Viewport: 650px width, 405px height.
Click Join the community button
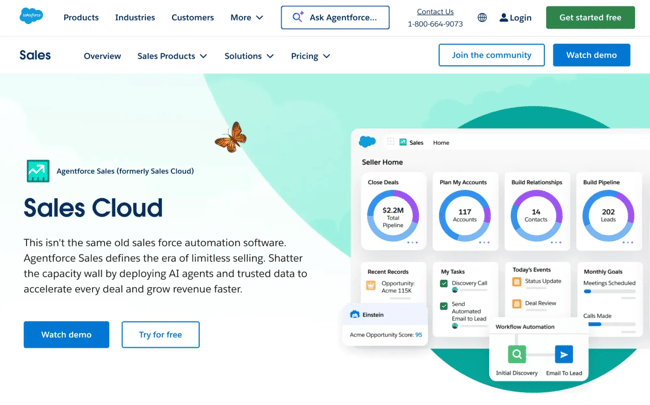click(492, 55)
